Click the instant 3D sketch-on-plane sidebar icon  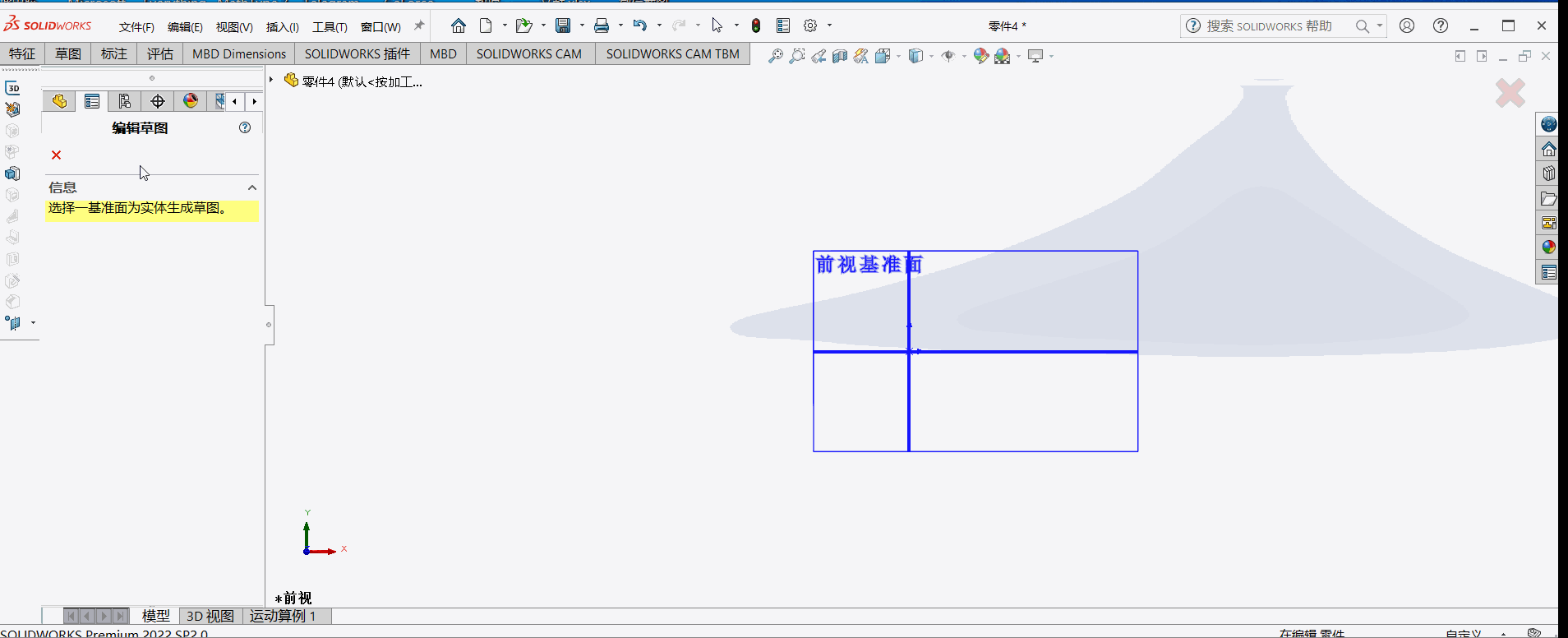(13, 109)
